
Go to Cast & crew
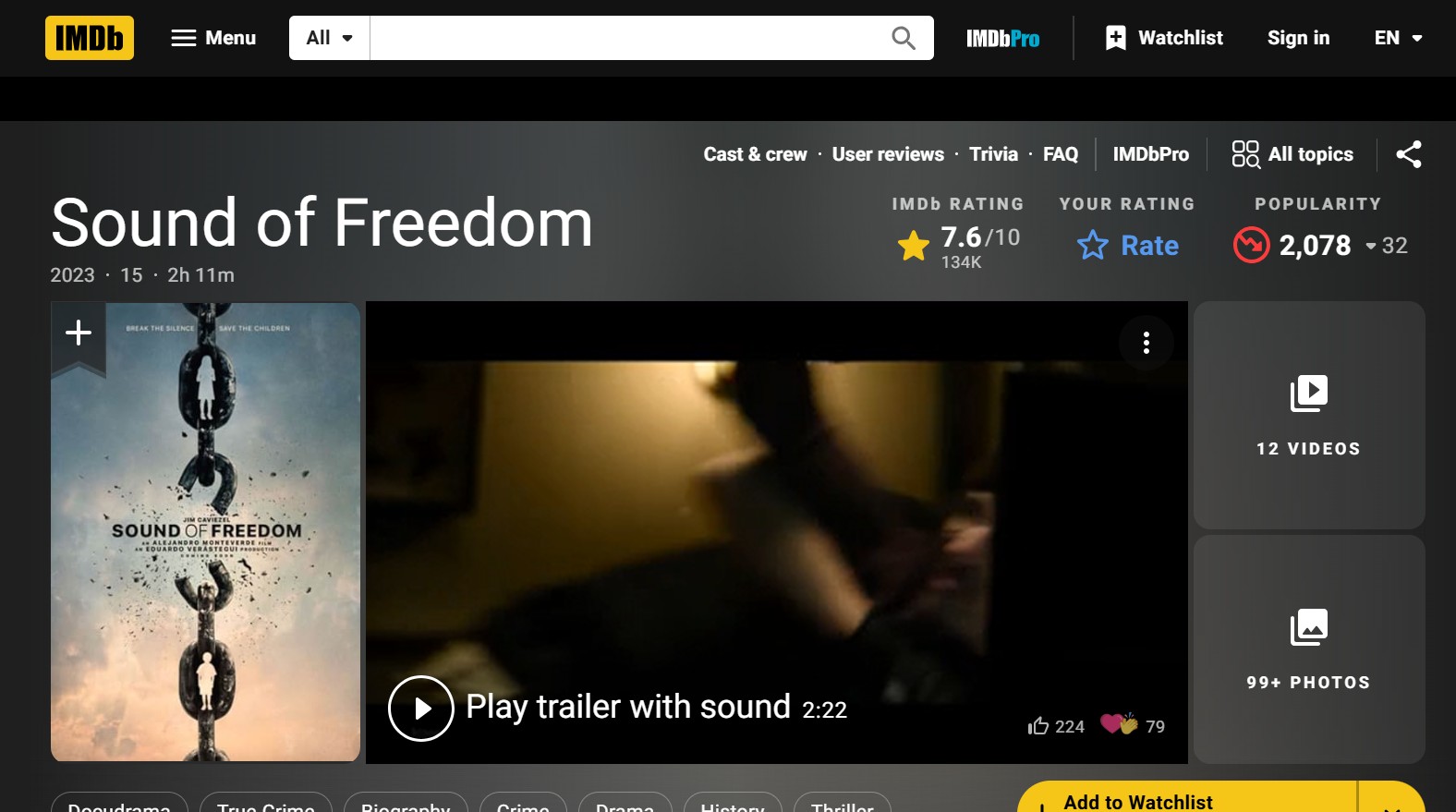point(755,154)
